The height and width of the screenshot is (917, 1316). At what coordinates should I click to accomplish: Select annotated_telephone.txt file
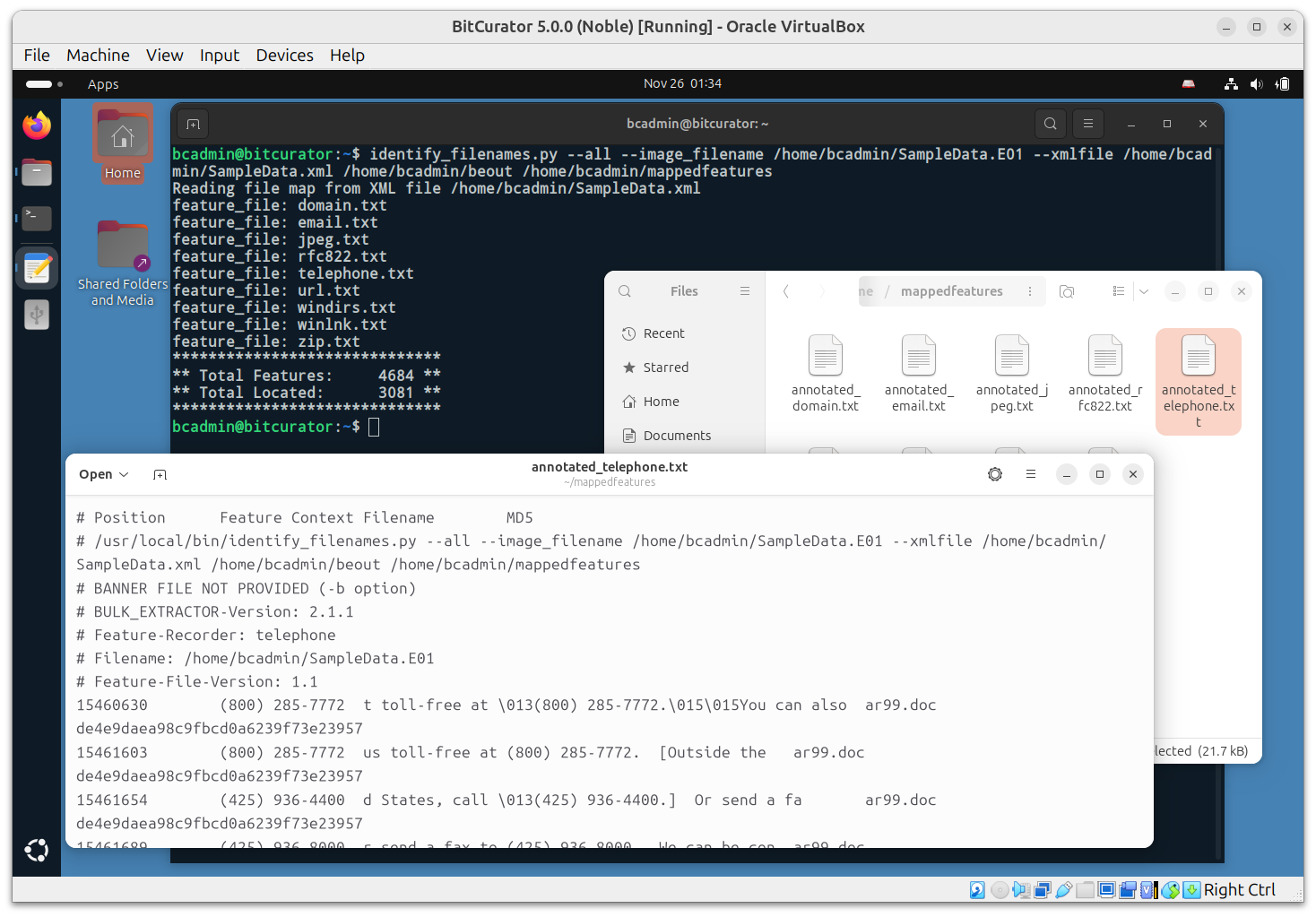click(1199, 381)
